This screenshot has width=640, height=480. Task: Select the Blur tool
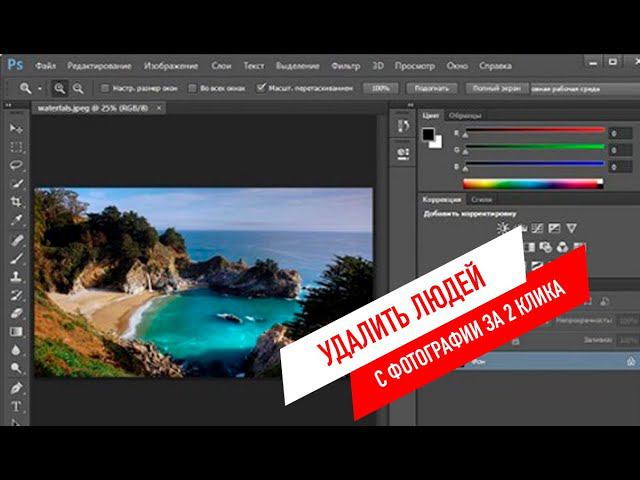[x=16, y=350]
